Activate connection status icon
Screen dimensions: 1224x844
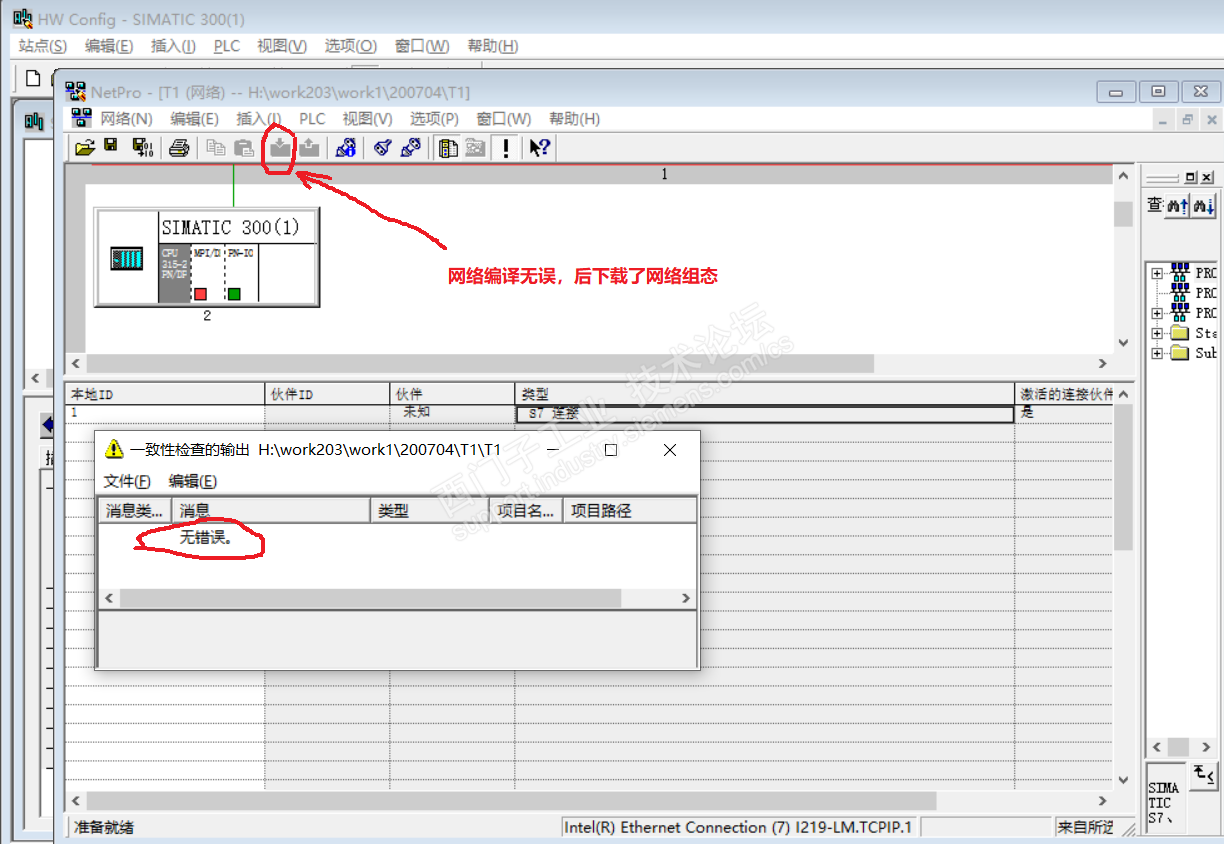[382, 148]
